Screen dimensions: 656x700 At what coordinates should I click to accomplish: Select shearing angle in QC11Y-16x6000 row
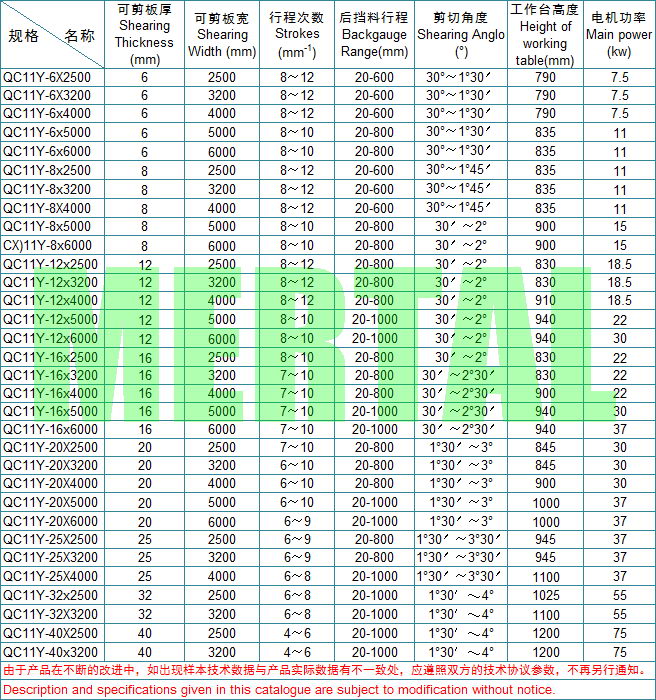coord(458,429)
